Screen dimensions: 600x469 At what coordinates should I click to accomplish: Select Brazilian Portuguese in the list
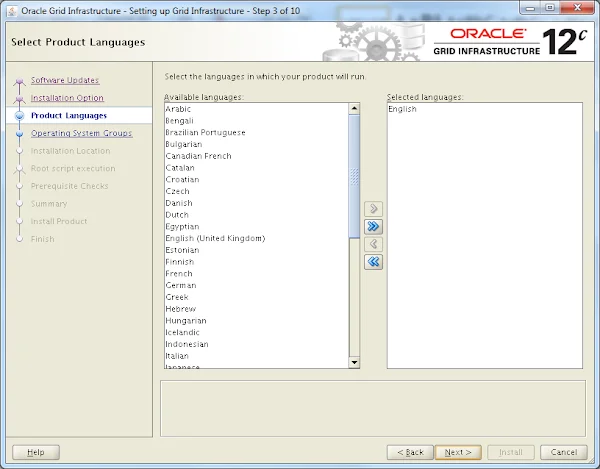coord(256,133)
